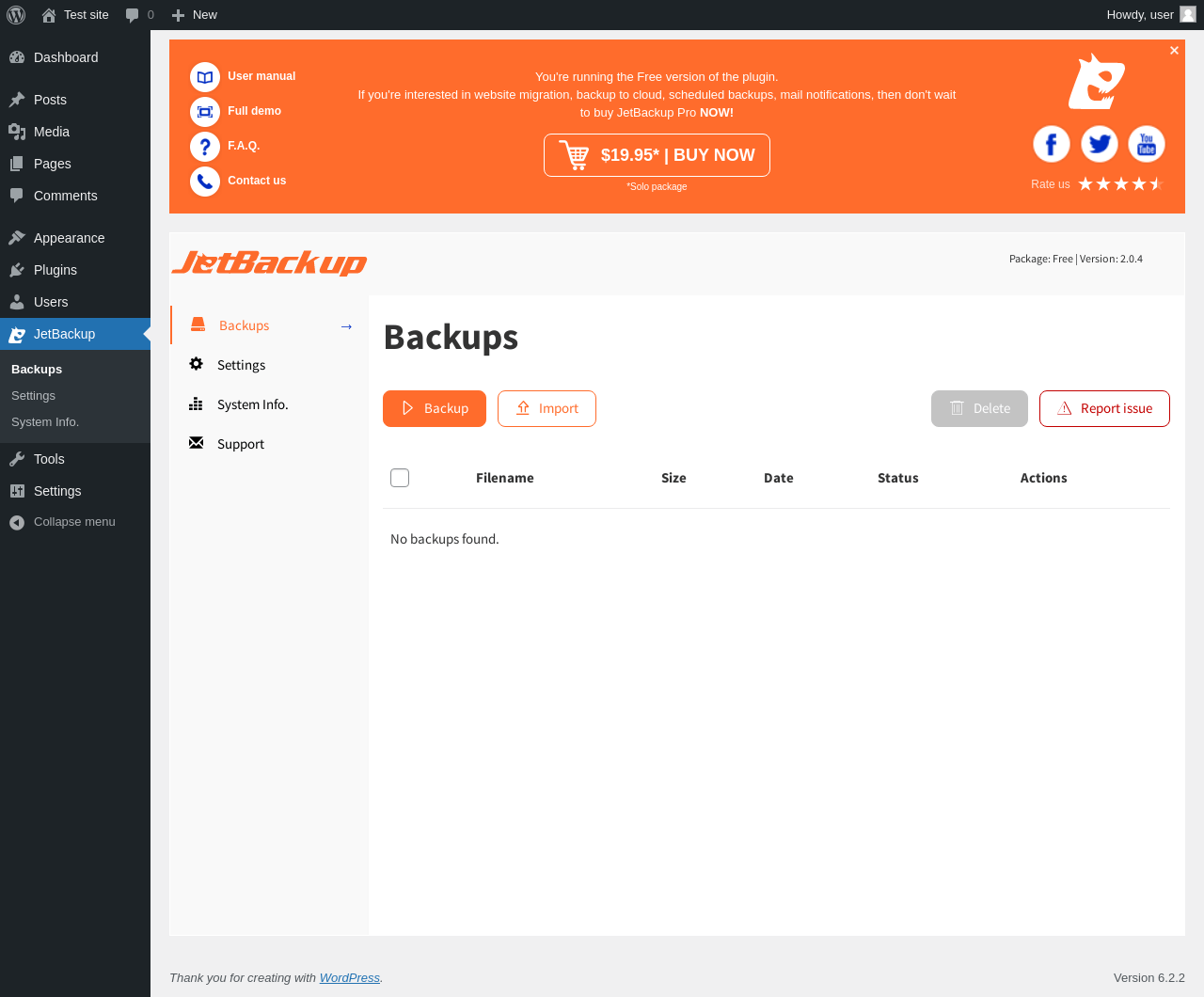Click the Filename column header
Viewport: 1204px width, 997px height.
505,478
